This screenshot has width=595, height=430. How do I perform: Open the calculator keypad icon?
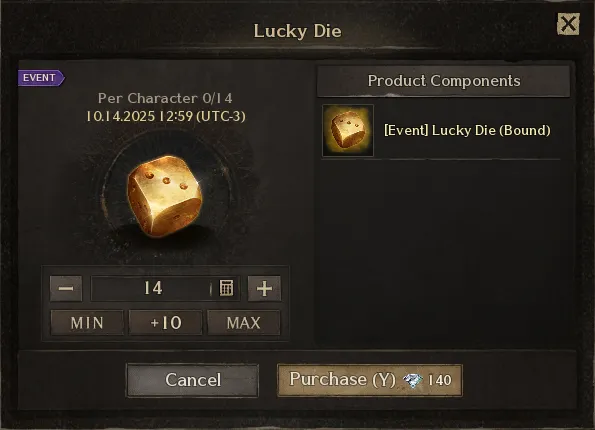[x=227, y=288]
